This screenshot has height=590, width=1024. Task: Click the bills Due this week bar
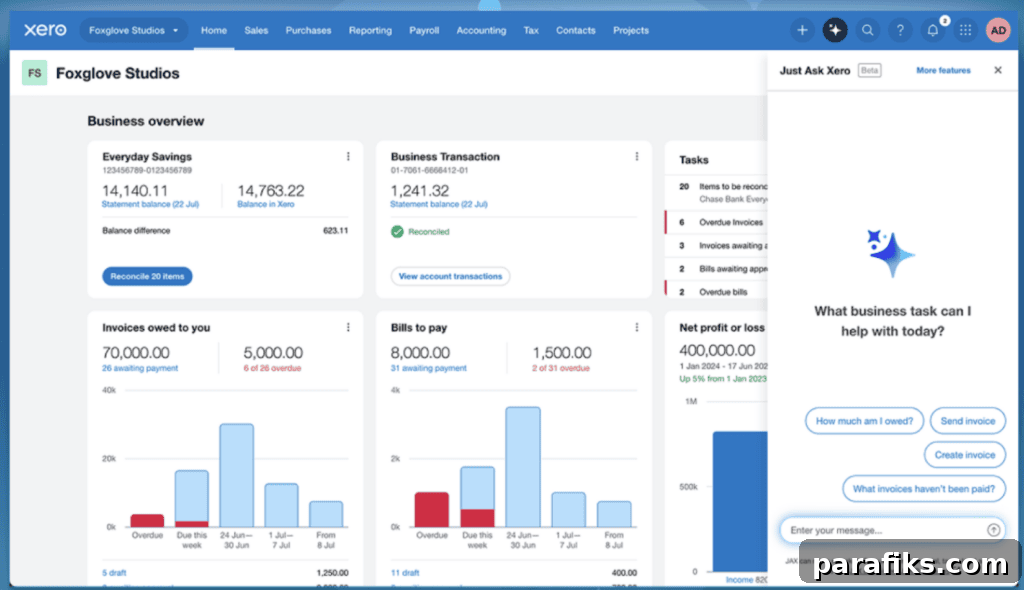(x=477, y=497)
